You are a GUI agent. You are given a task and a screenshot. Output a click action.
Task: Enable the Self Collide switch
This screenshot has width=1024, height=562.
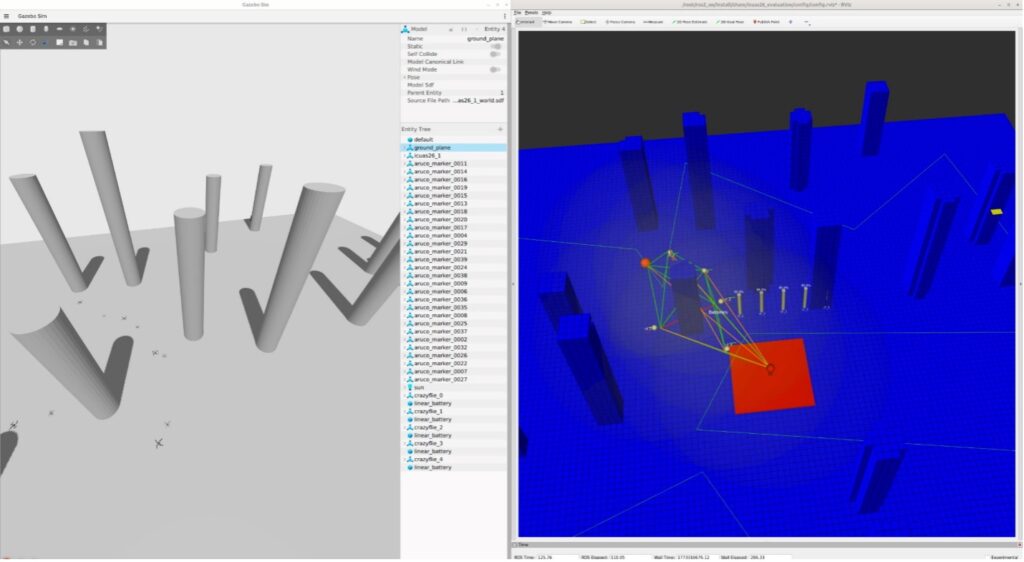pos(495,54)
